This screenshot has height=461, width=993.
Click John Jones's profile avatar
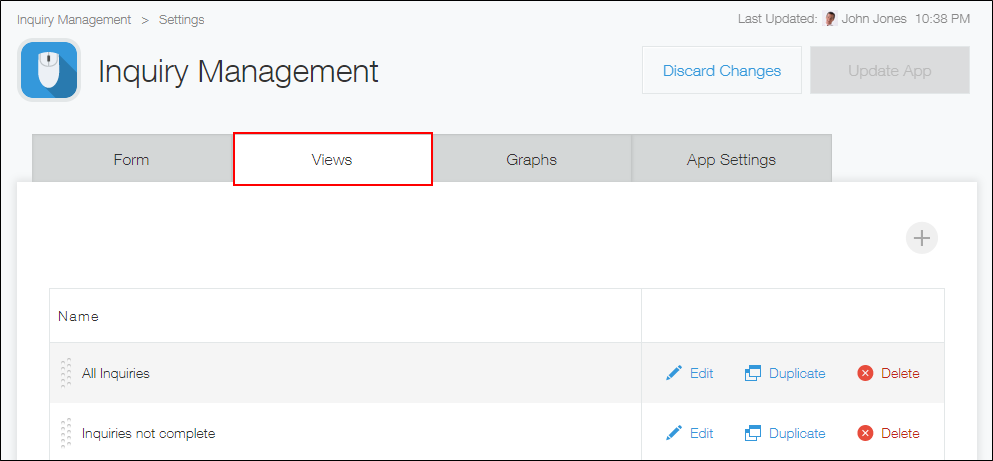[830, 19]
